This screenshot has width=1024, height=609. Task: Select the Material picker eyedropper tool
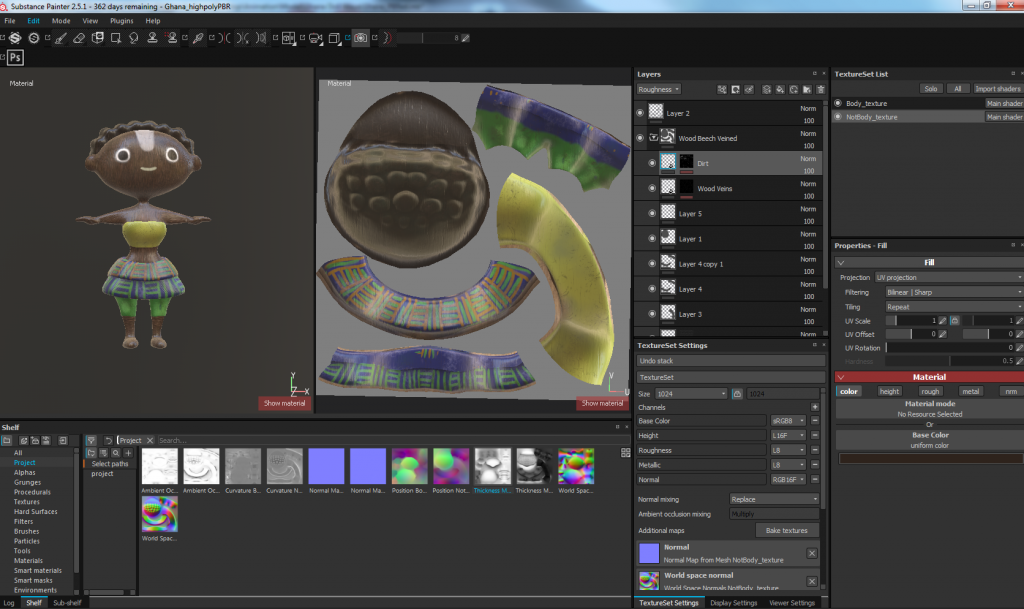(198, 39)
